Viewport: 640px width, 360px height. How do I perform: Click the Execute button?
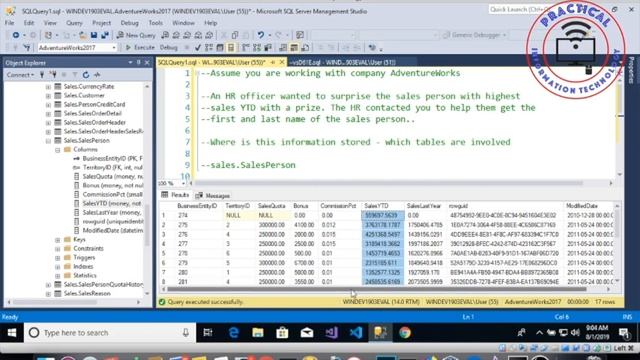click(x=140, y=48)
